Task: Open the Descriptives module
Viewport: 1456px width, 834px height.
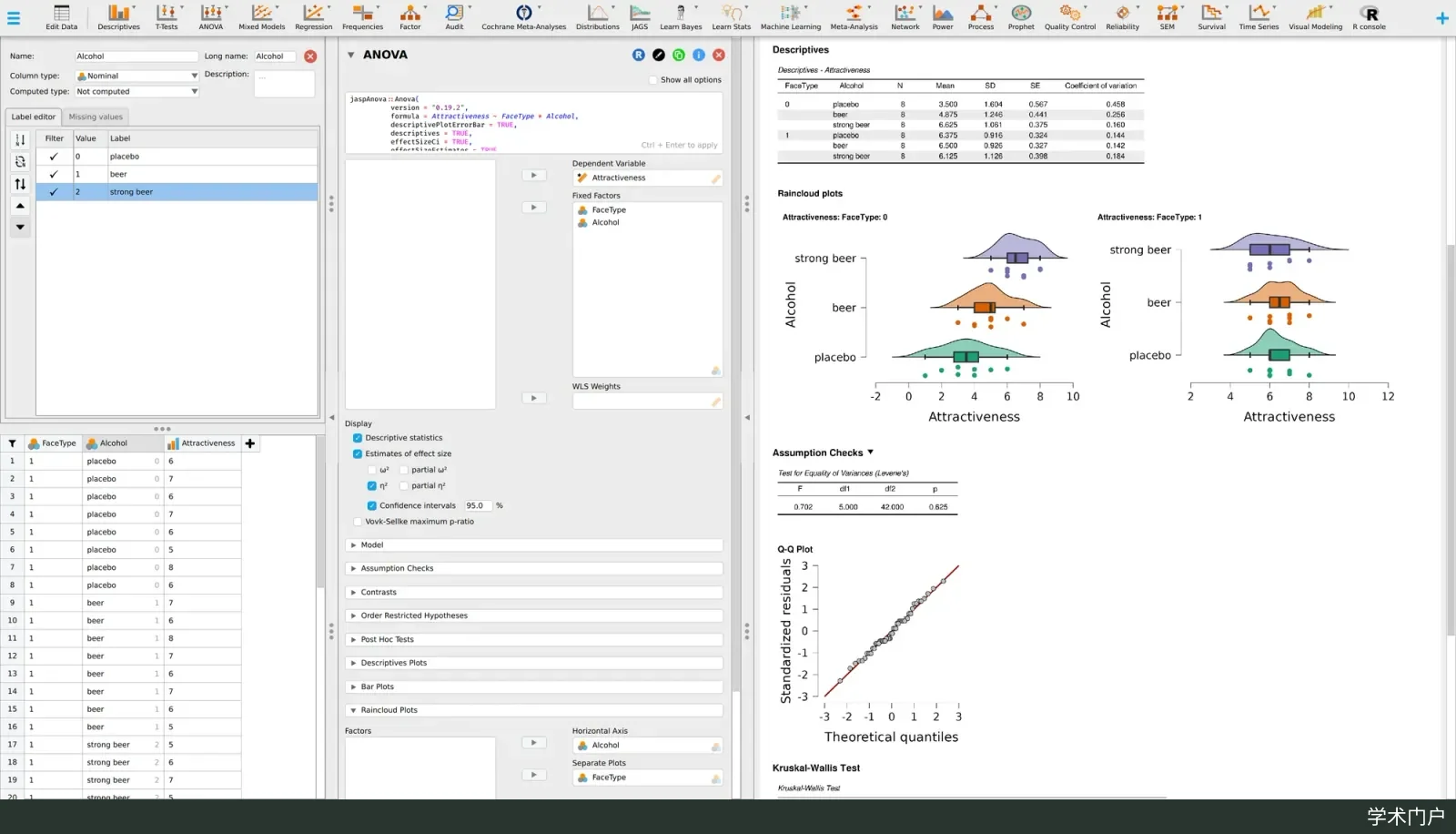Action: 118,16
